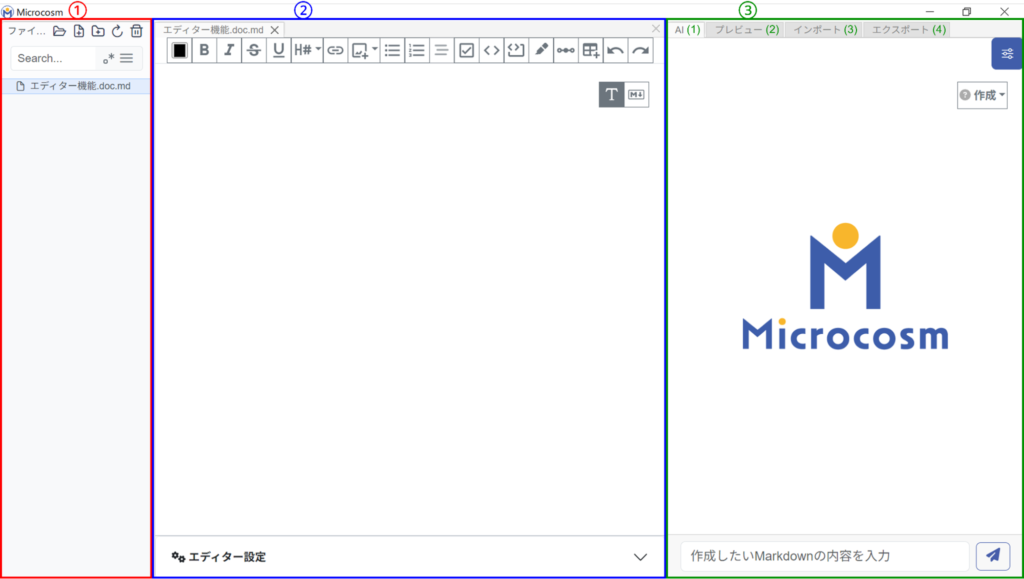This screenshot has height=579, width=1024.
Task: Insert a horizontal rule
Action: [566, 50]
